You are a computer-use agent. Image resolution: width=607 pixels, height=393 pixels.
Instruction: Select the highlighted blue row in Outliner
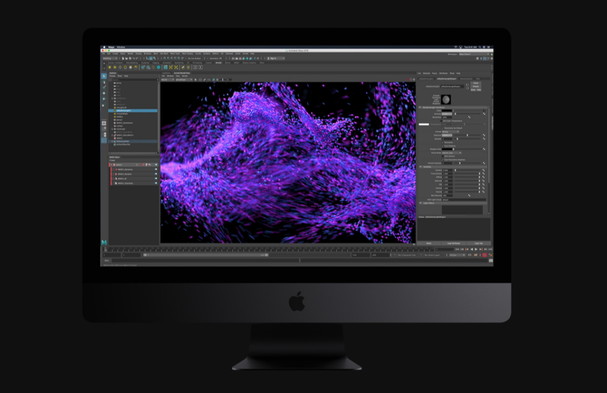coord(134,111)
